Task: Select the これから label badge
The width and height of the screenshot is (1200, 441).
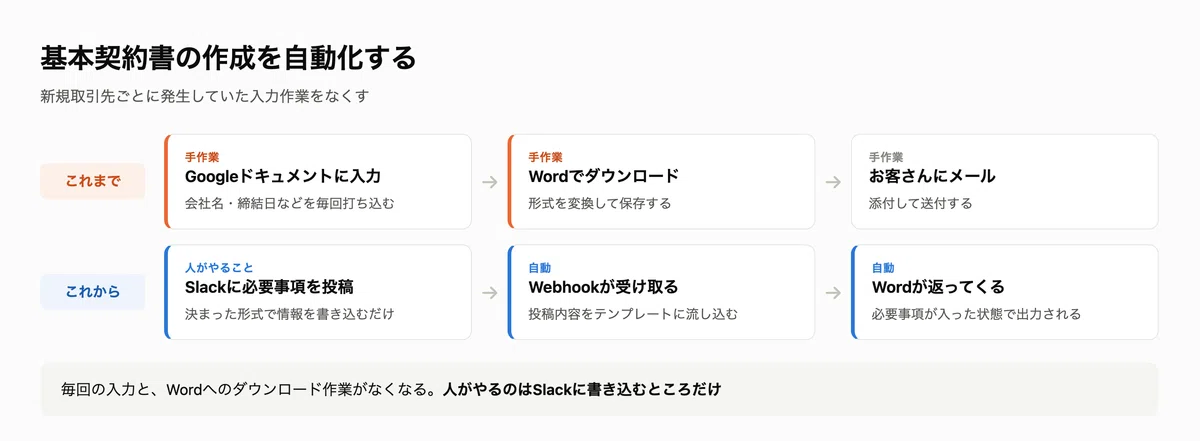Action: [x=93, y=292]
